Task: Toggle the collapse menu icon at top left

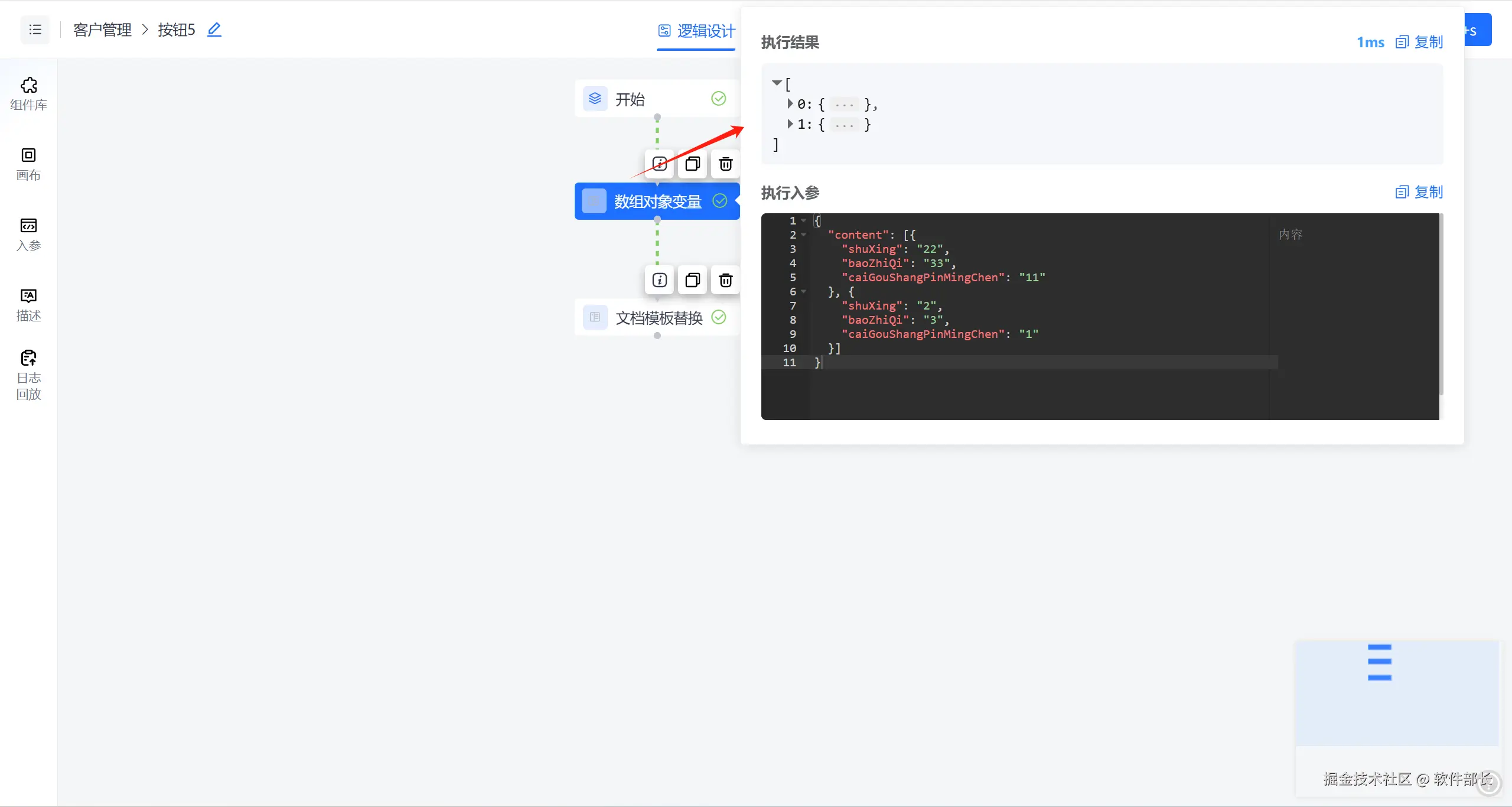Action: tap(35, 30)
